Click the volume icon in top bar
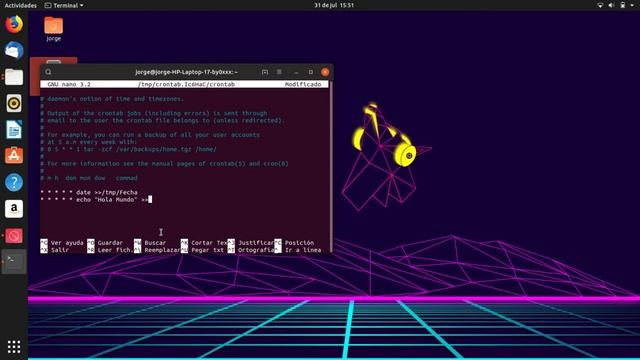The image size is (640, 360). pos(611,5)
